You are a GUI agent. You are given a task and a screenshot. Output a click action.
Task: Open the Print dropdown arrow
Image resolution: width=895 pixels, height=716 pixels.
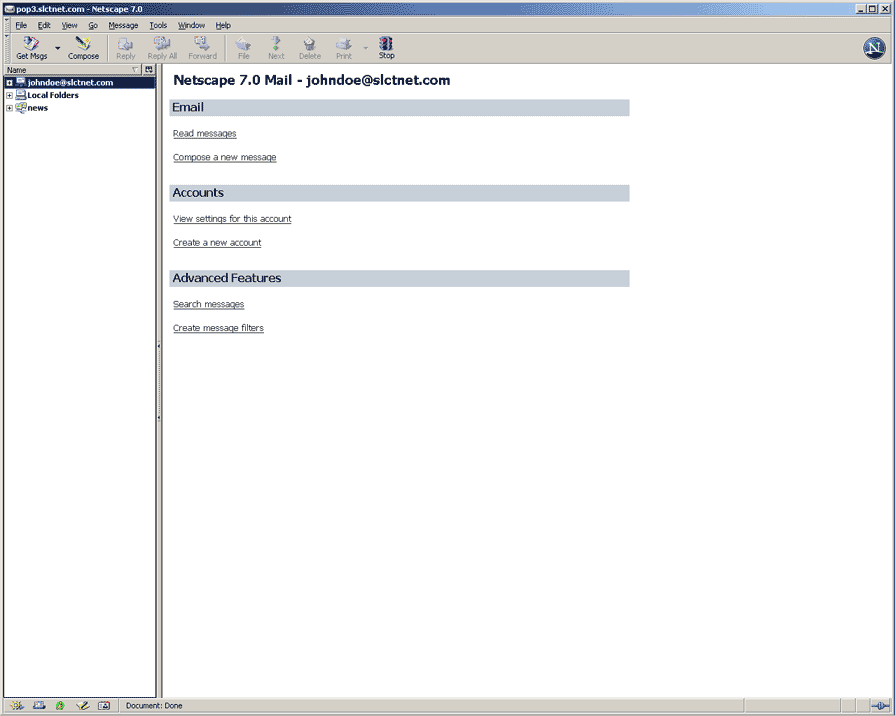click(x=365, y=49)
